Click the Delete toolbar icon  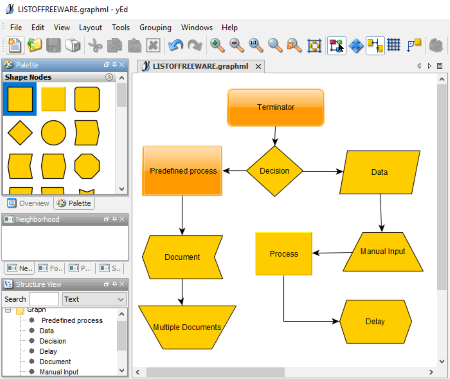[x=153, y=45]
